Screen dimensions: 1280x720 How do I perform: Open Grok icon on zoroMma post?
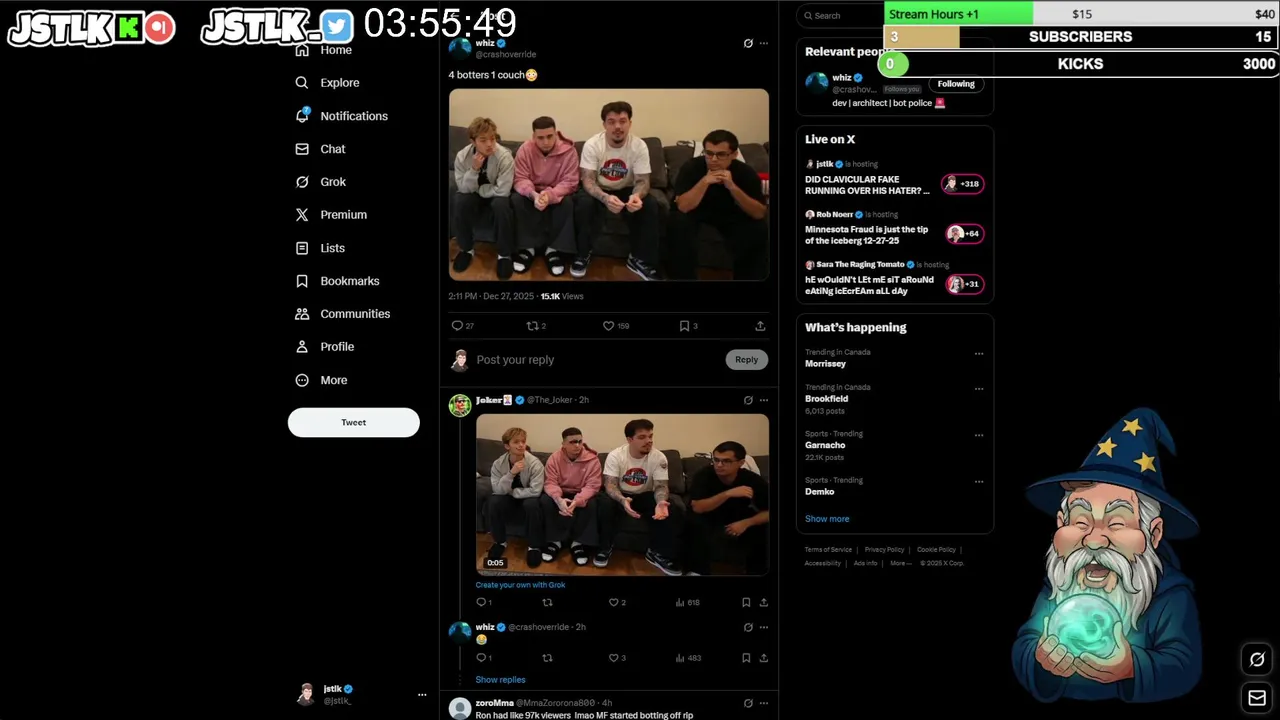click(748, 703)
